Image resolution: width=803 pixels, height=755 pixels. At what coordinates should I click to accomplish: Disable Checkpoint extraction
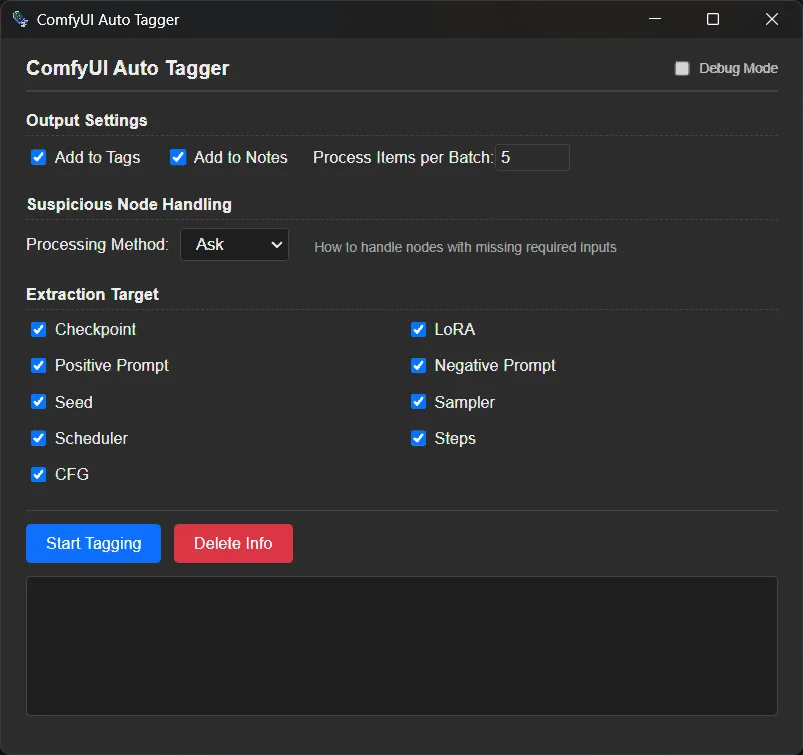coord(39,330)
